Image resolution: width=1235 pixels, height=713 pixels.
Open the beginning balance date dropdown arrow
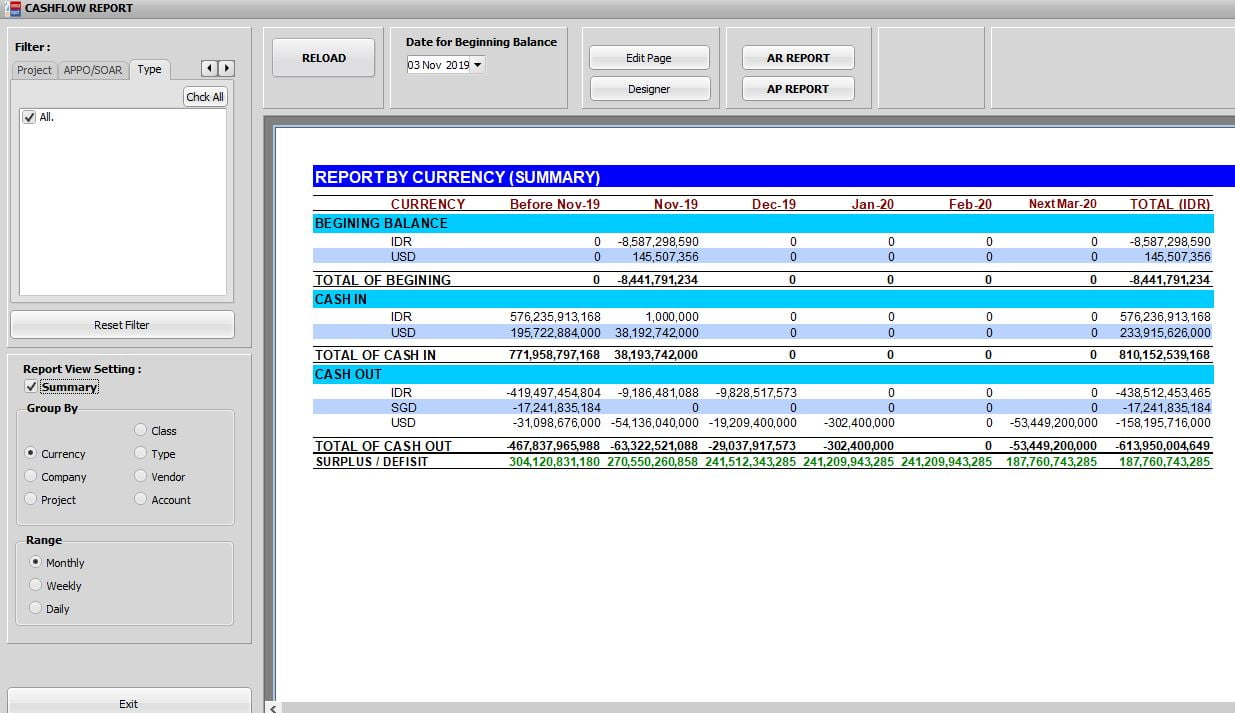[x=477, y=65]
